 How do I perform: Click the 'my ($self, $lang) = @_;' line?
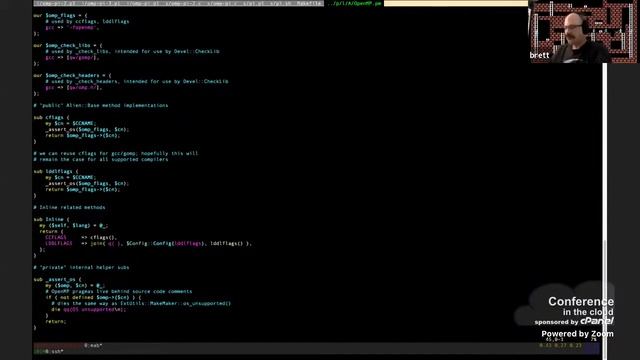73,225
